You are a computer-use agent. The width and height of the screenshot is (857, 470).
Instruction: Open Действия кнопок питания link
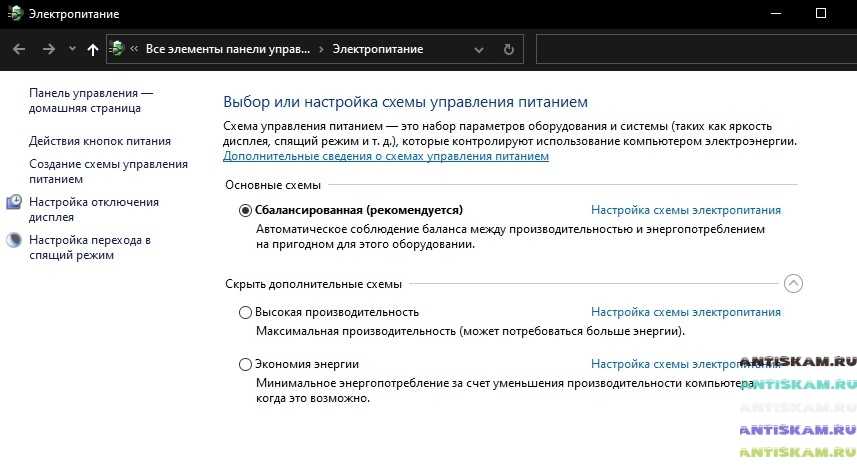tap(100, 141)
